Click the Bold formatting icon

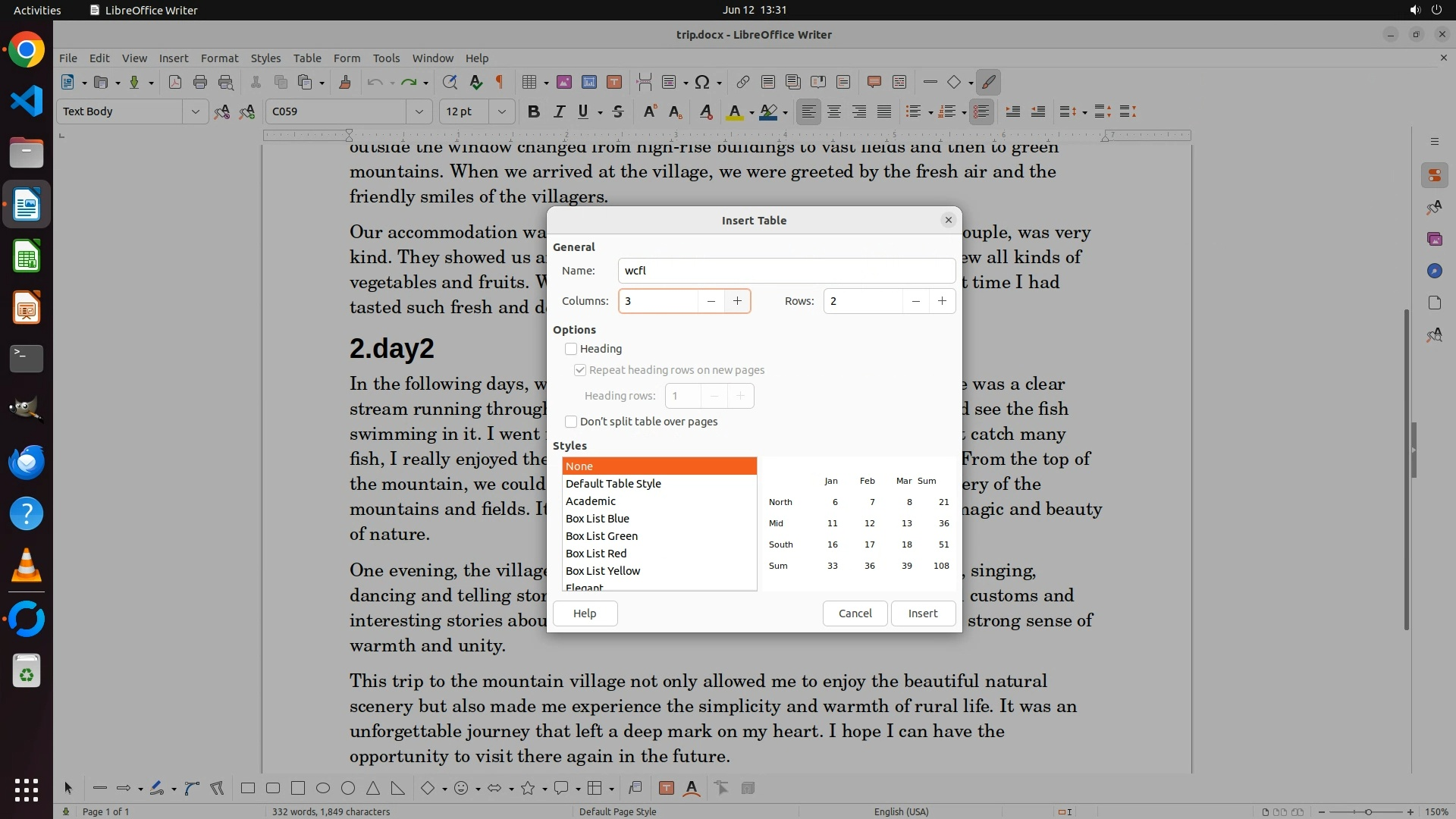click(533, 111)
